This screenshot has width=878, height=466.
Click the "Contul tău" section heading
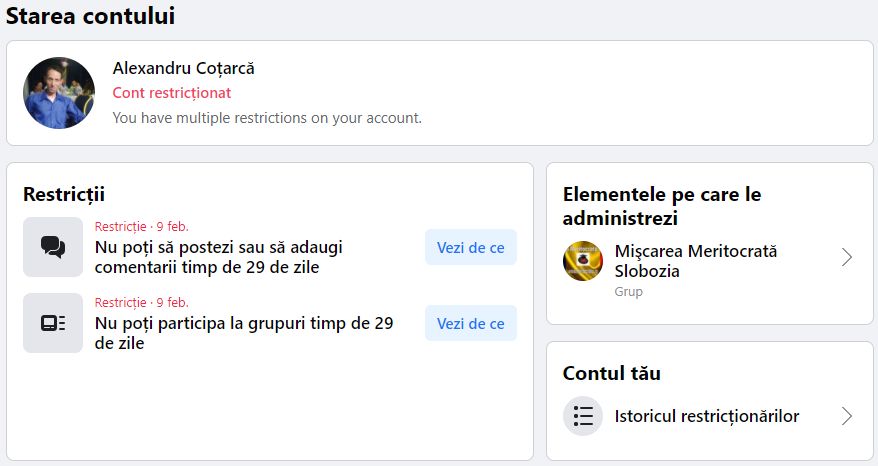pyautogui.click(x=612, y=373)
